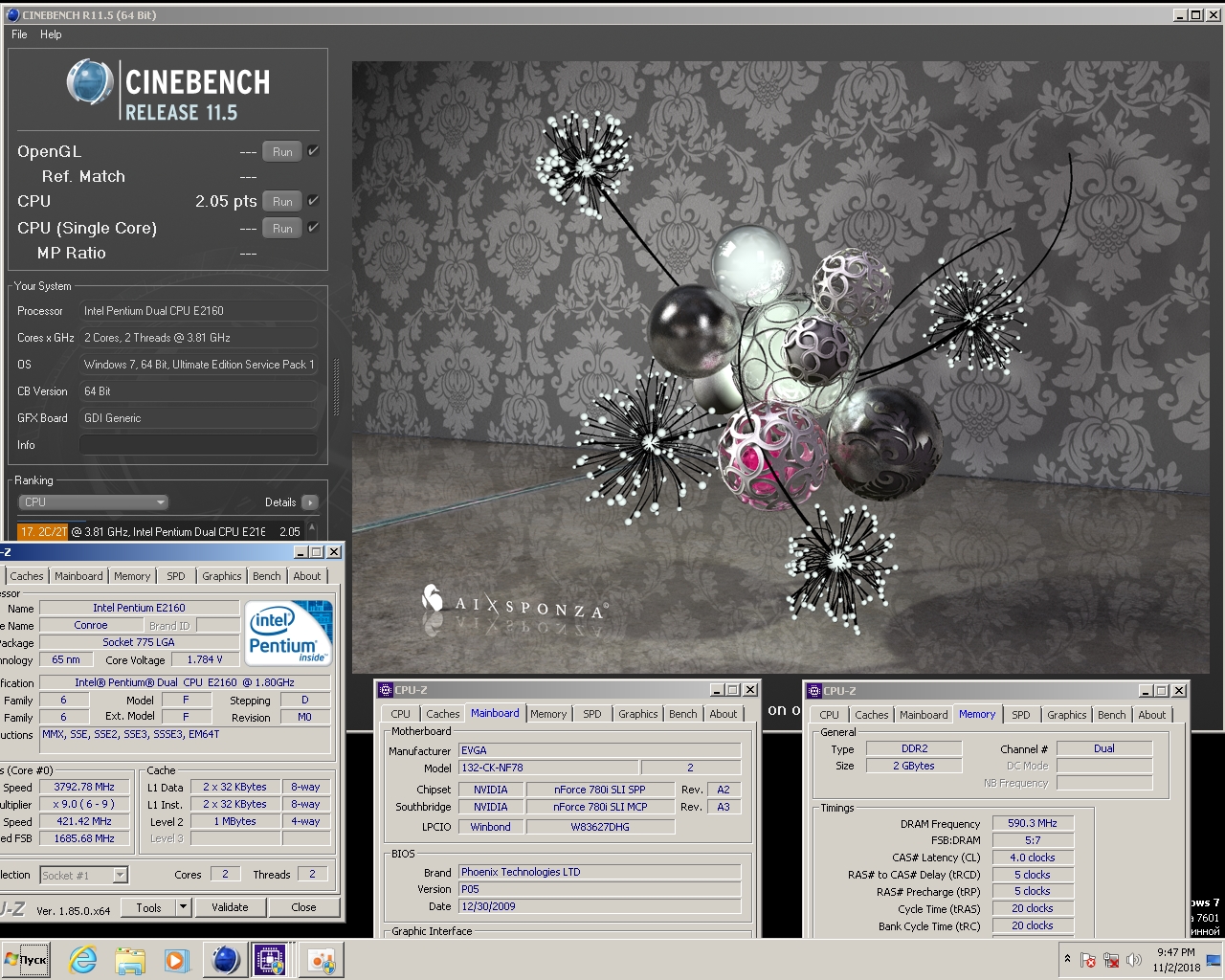Click the Core Speed value 3792.78 MHz
Screen dimensions: 1225x980
[84, 787]
